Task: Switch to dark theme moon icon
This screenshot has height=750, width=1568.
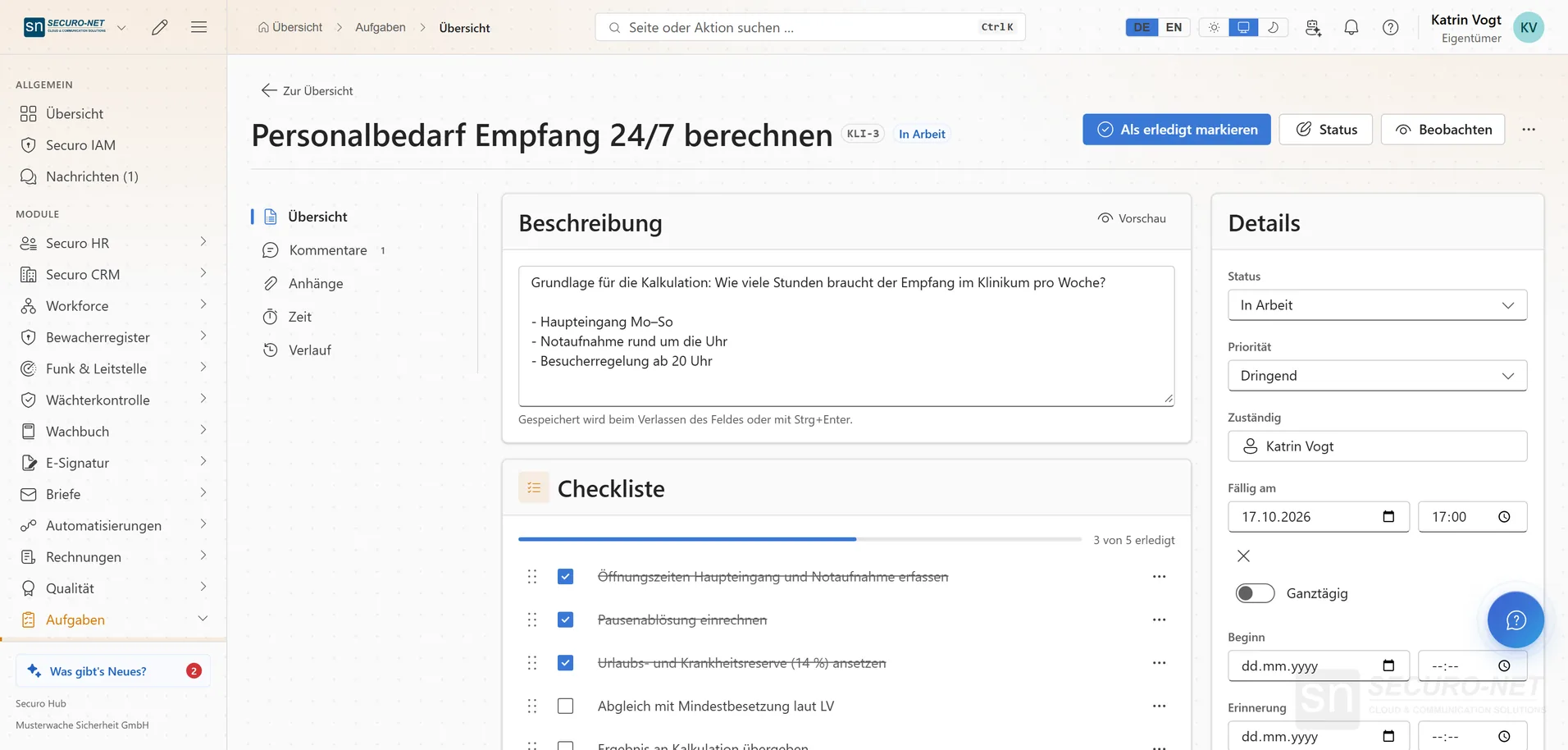Action: tap(1274, 27)
